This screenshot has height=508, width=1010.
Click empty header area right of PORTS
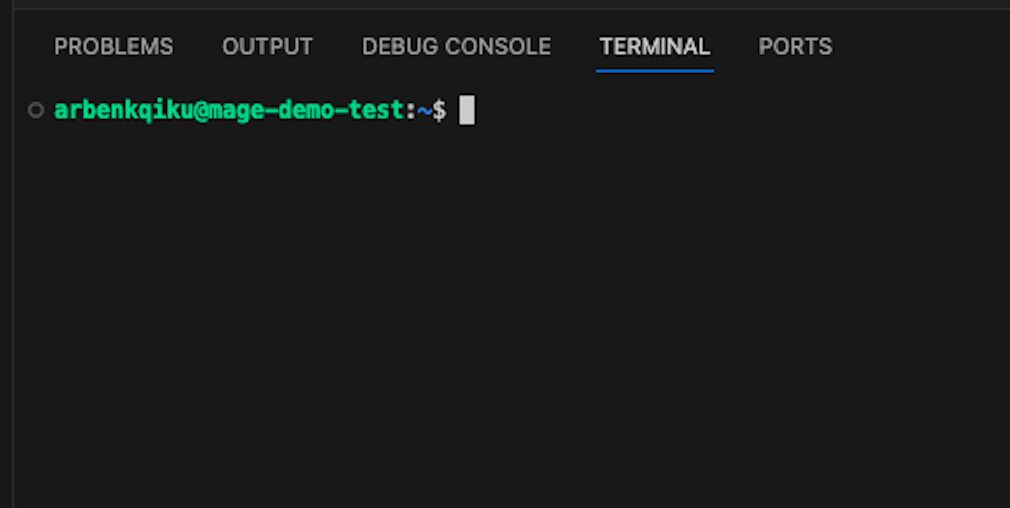click(x=921, y=46)
